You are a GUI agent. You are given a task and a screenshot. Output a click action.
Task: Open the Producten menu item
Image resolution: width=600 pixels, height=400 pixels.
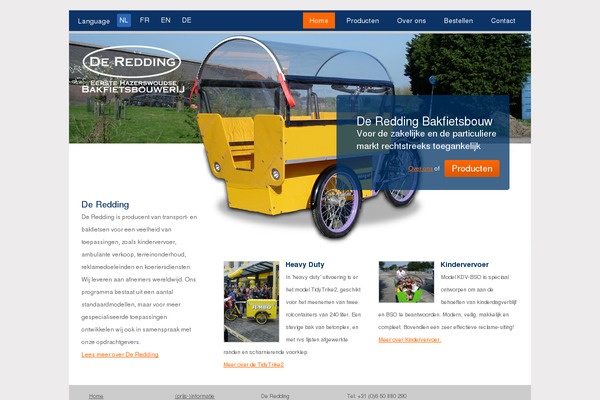coord(362,21)
